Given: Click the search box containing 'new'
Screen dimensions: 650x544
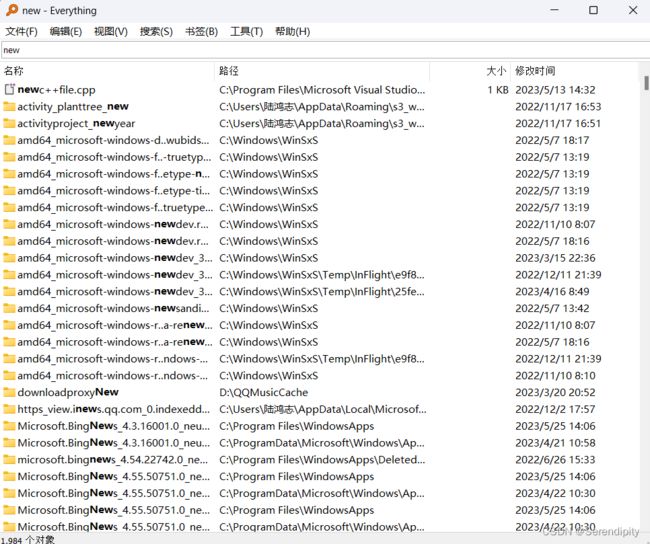Looking at the screenshot, I should 325,50.
